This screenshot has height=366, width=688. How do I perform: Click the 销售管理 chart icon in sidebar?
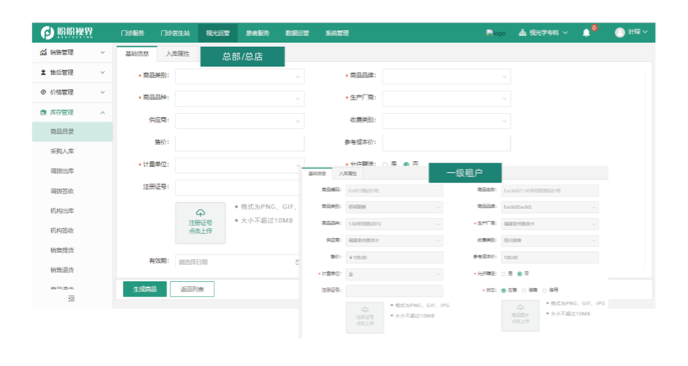point(43,52)
